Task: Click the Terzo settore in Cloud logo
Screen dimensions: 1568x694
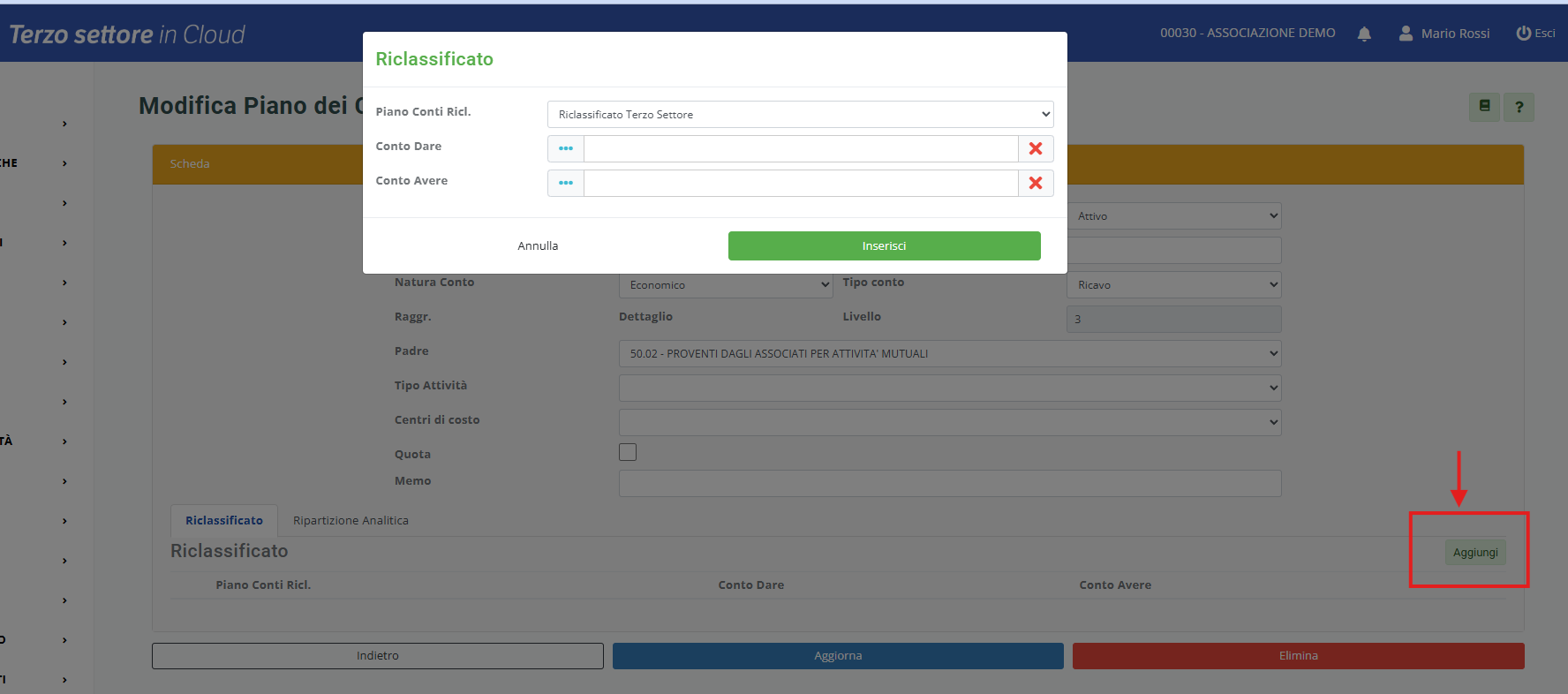Action: click(x=127, y=34)
